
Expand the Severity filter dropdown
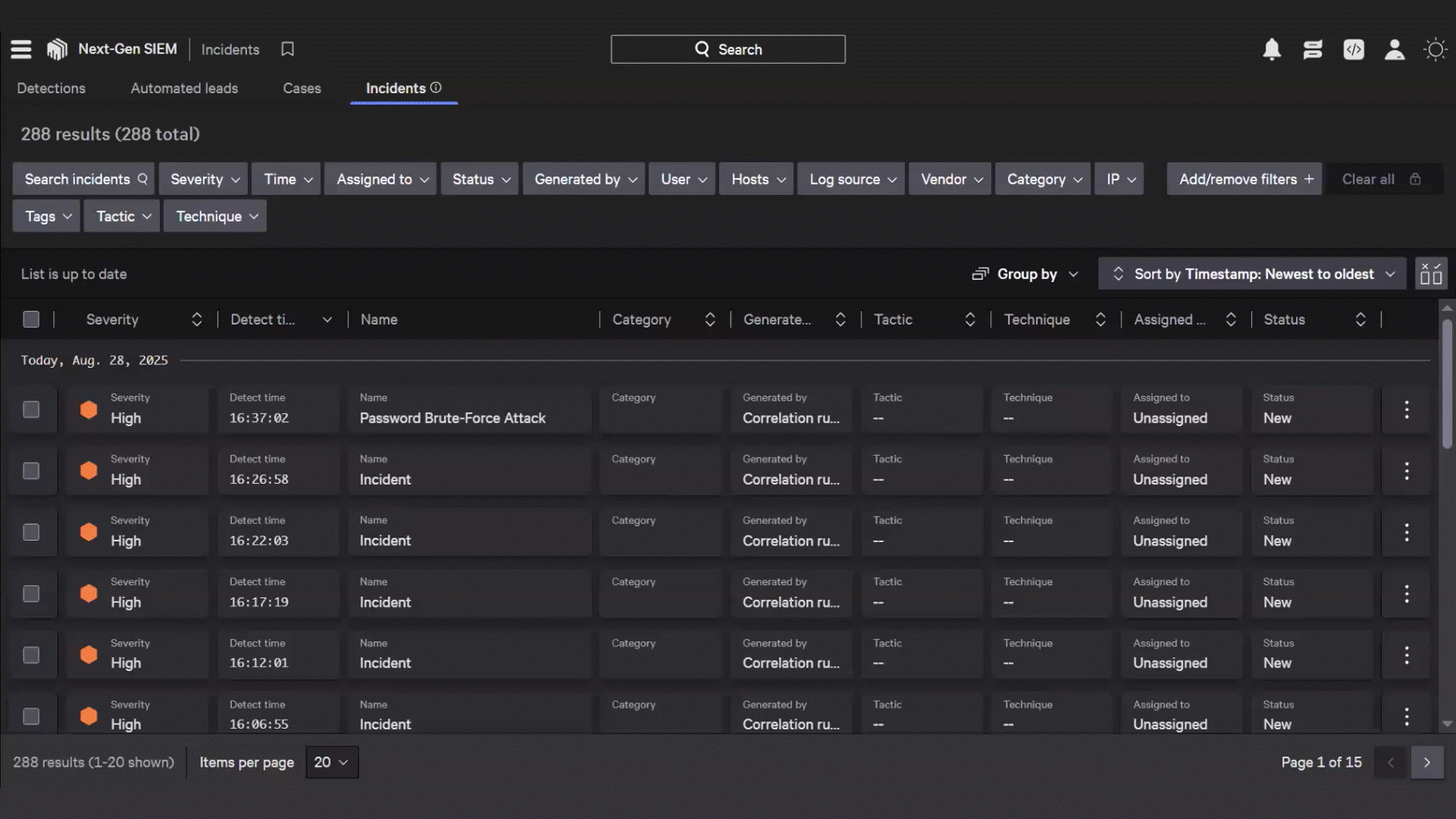click(x=203, y=179)
